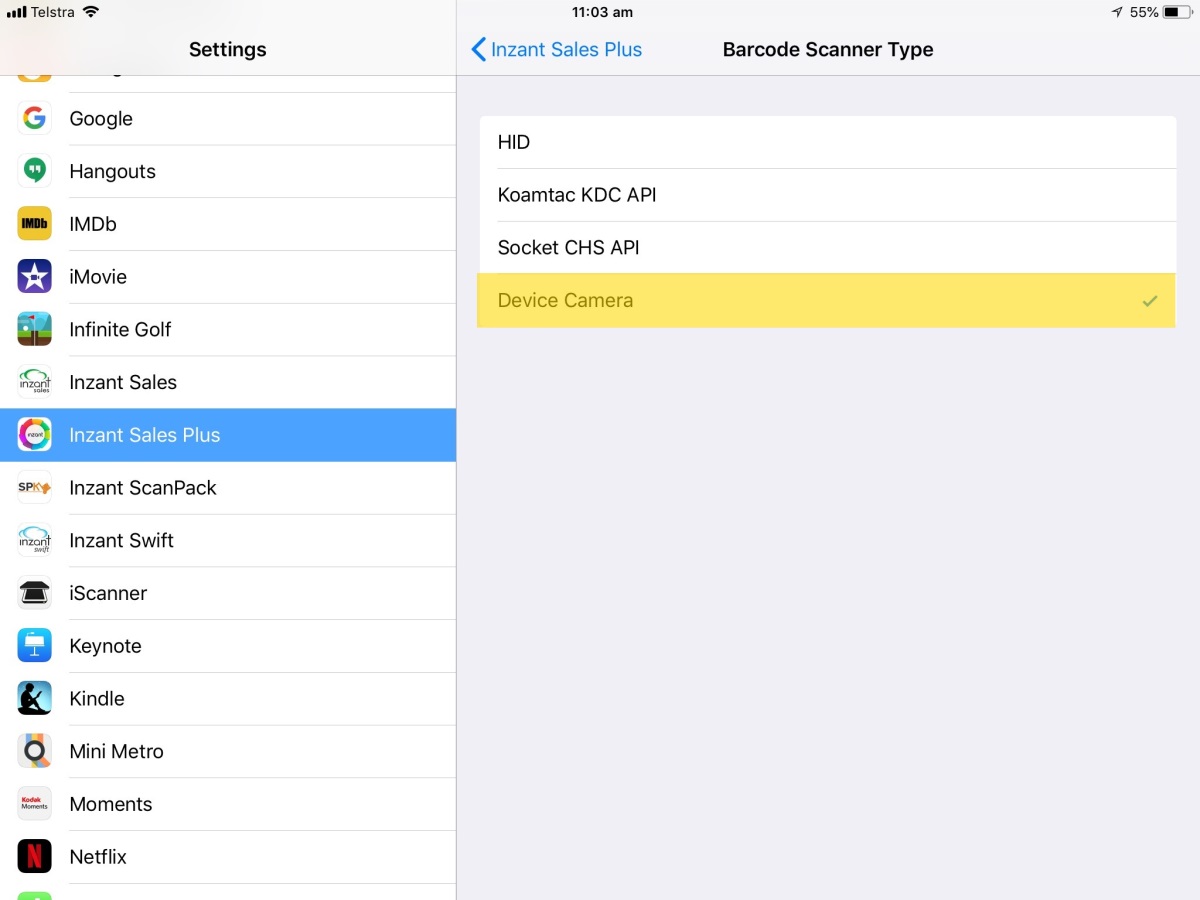Choose Koamtac KDC API option

tap(827, 195)
